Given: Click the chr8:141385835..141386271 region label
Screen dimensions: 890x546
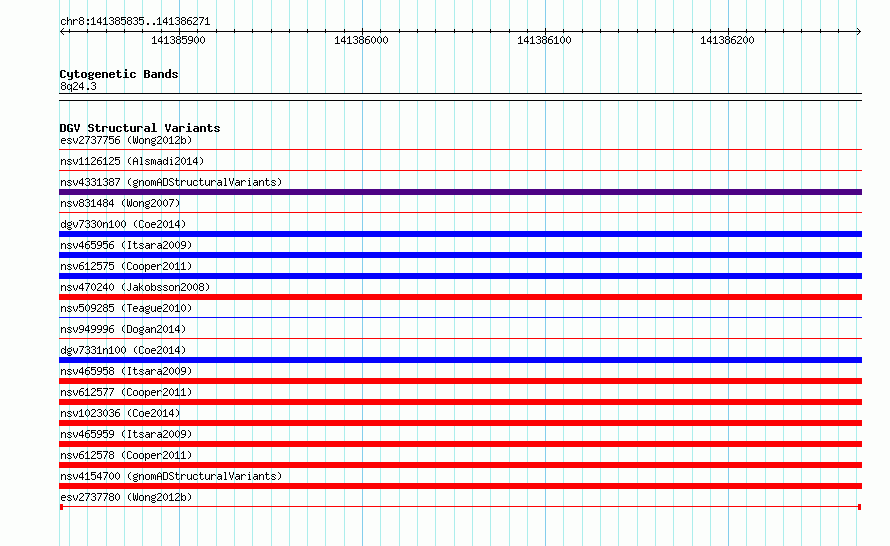Looking at the screenshot, I should pos(135,22).
